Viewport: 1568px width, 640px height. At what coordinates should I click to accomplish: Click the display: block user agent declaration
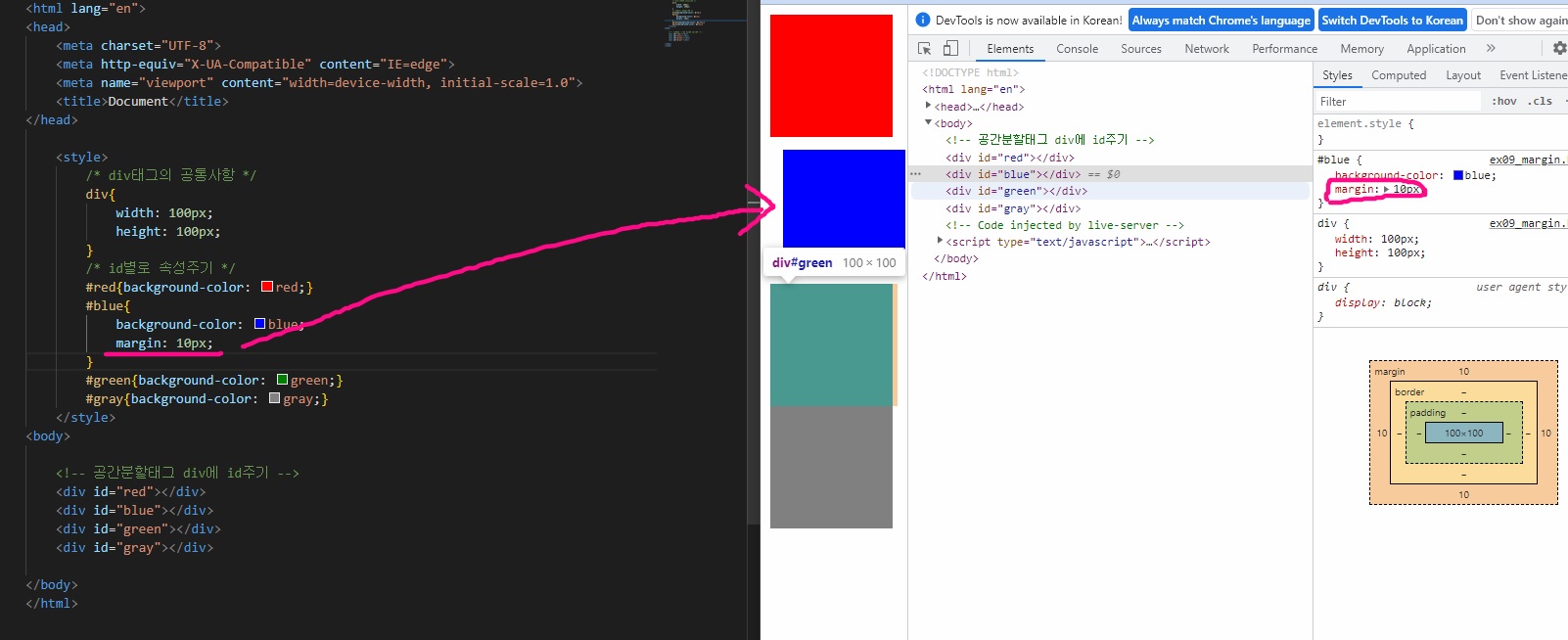pyautogui.click(x=1383, y=303)
